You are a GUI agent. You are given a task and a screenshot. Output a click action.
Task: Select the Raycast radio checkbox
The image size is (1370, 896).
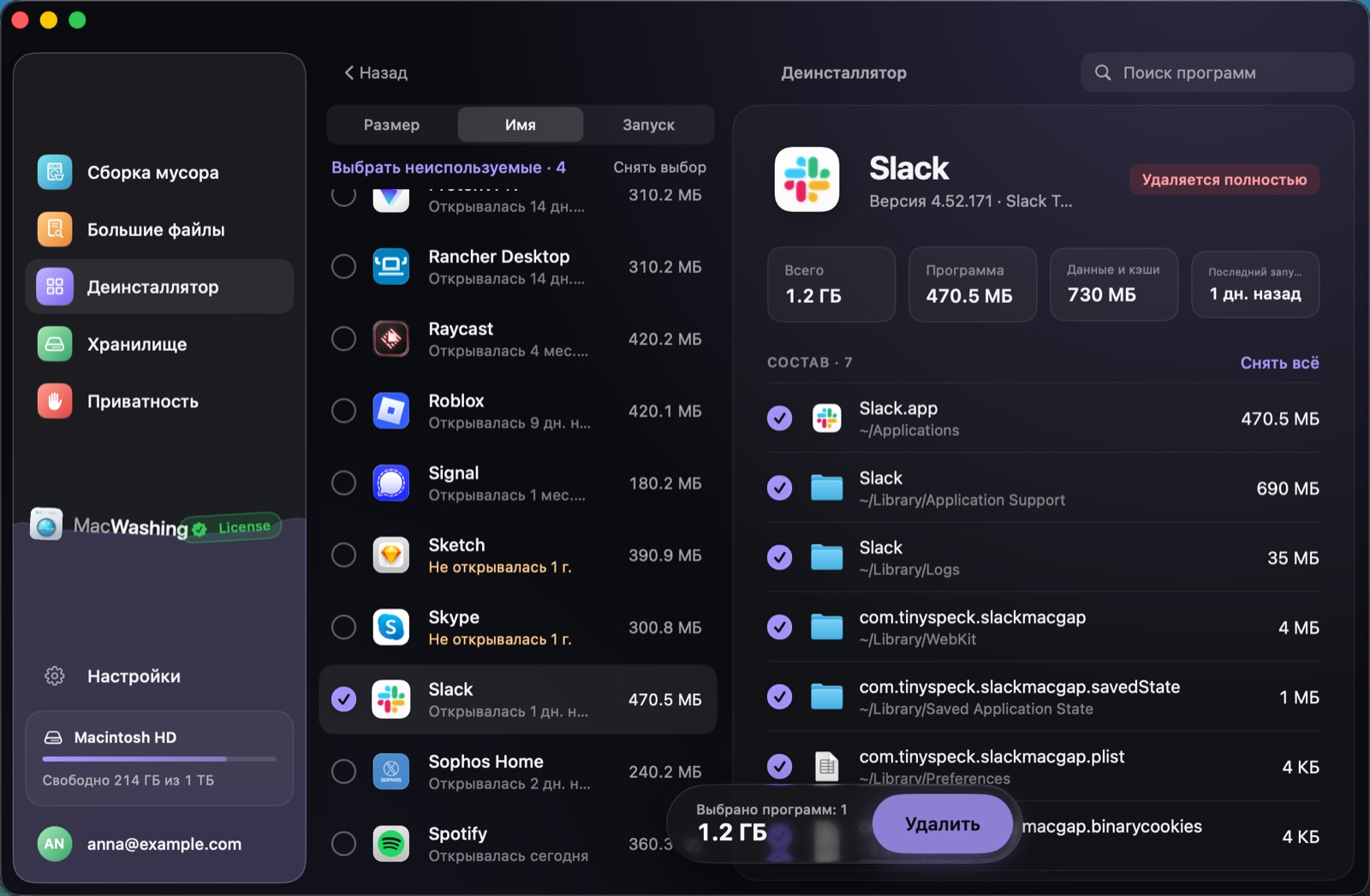(343, 339)
